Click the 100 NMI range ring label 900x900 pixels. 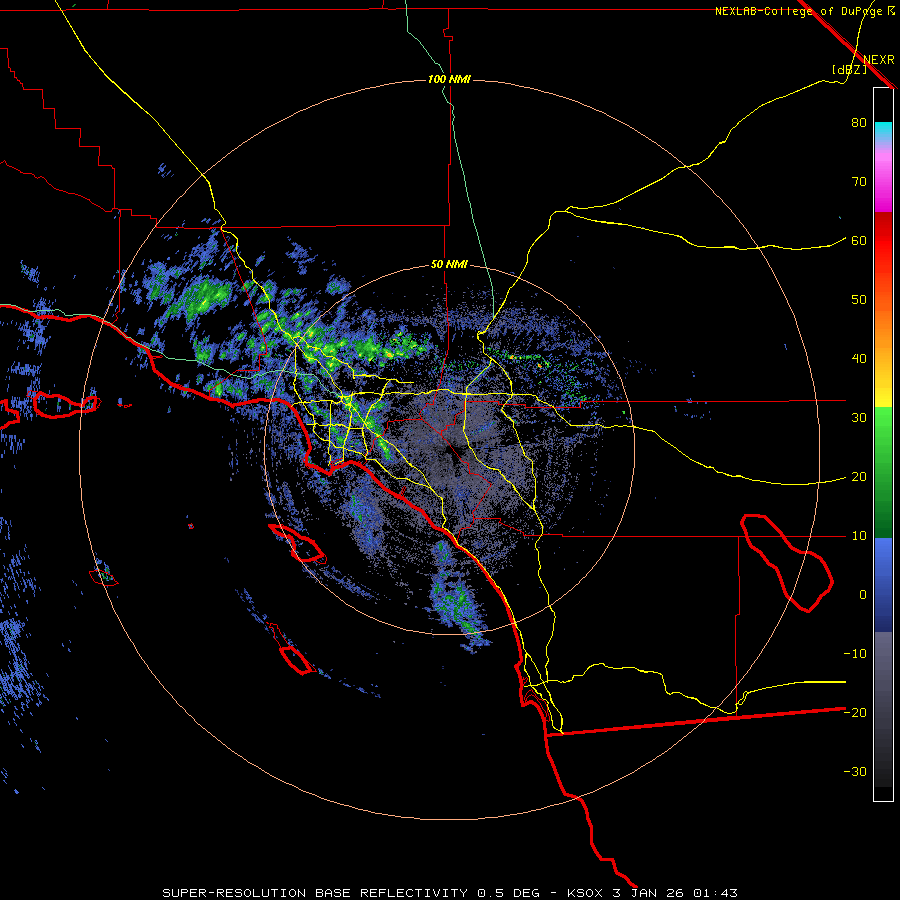[x=449, y=79]
